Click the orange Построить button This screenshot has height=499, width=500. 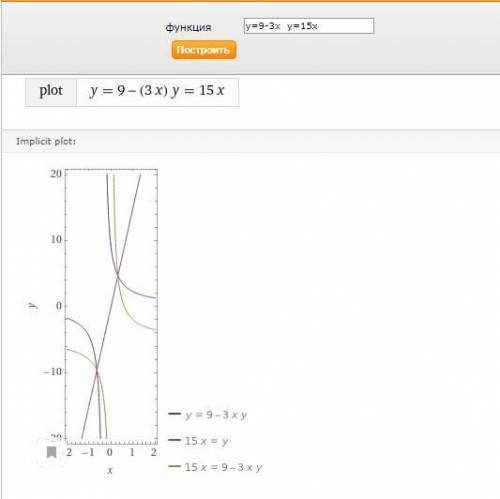pyautogui.click(x=204, y=50)
